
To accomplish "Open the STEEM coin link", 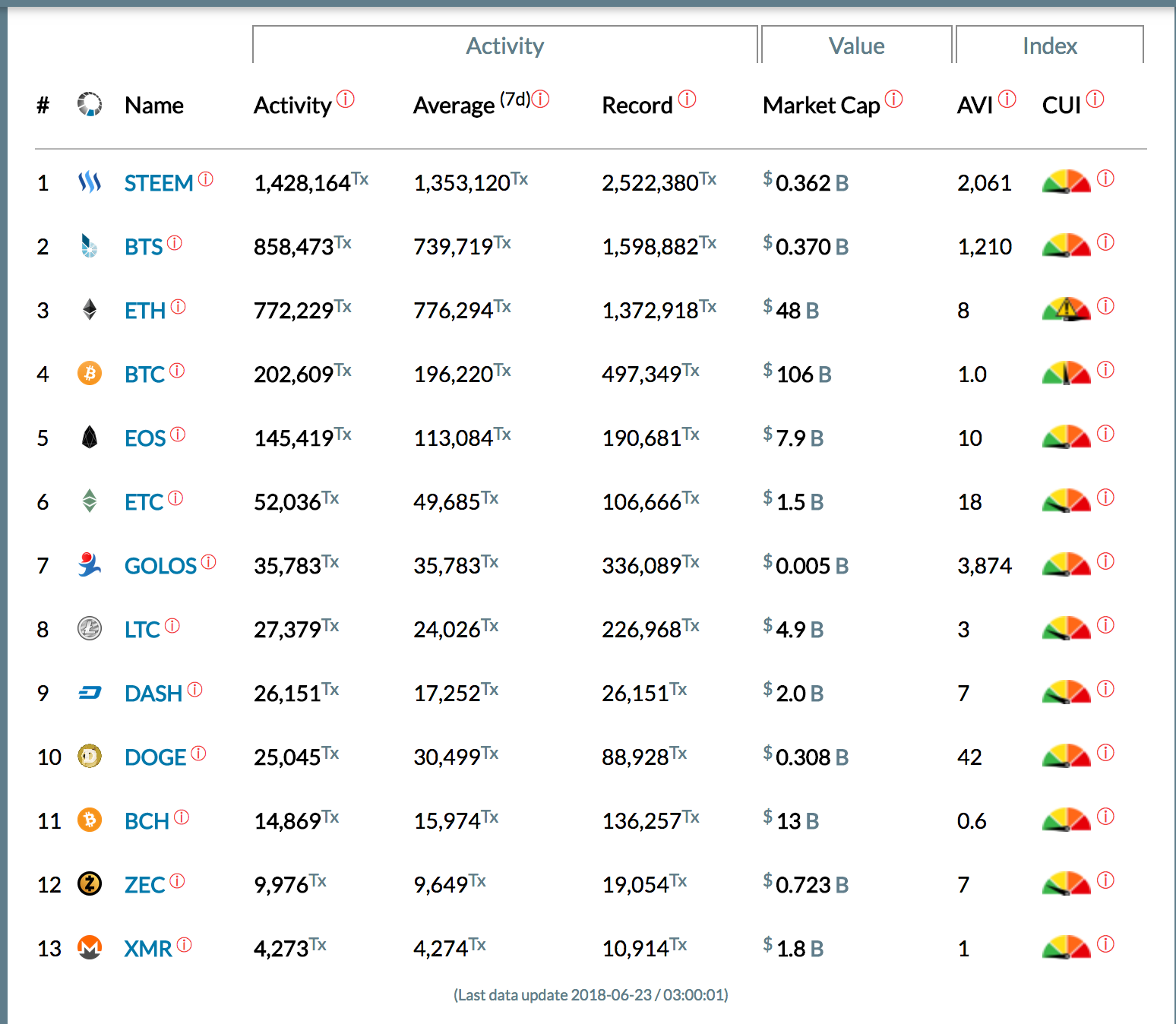I will [x=159, y=183].
